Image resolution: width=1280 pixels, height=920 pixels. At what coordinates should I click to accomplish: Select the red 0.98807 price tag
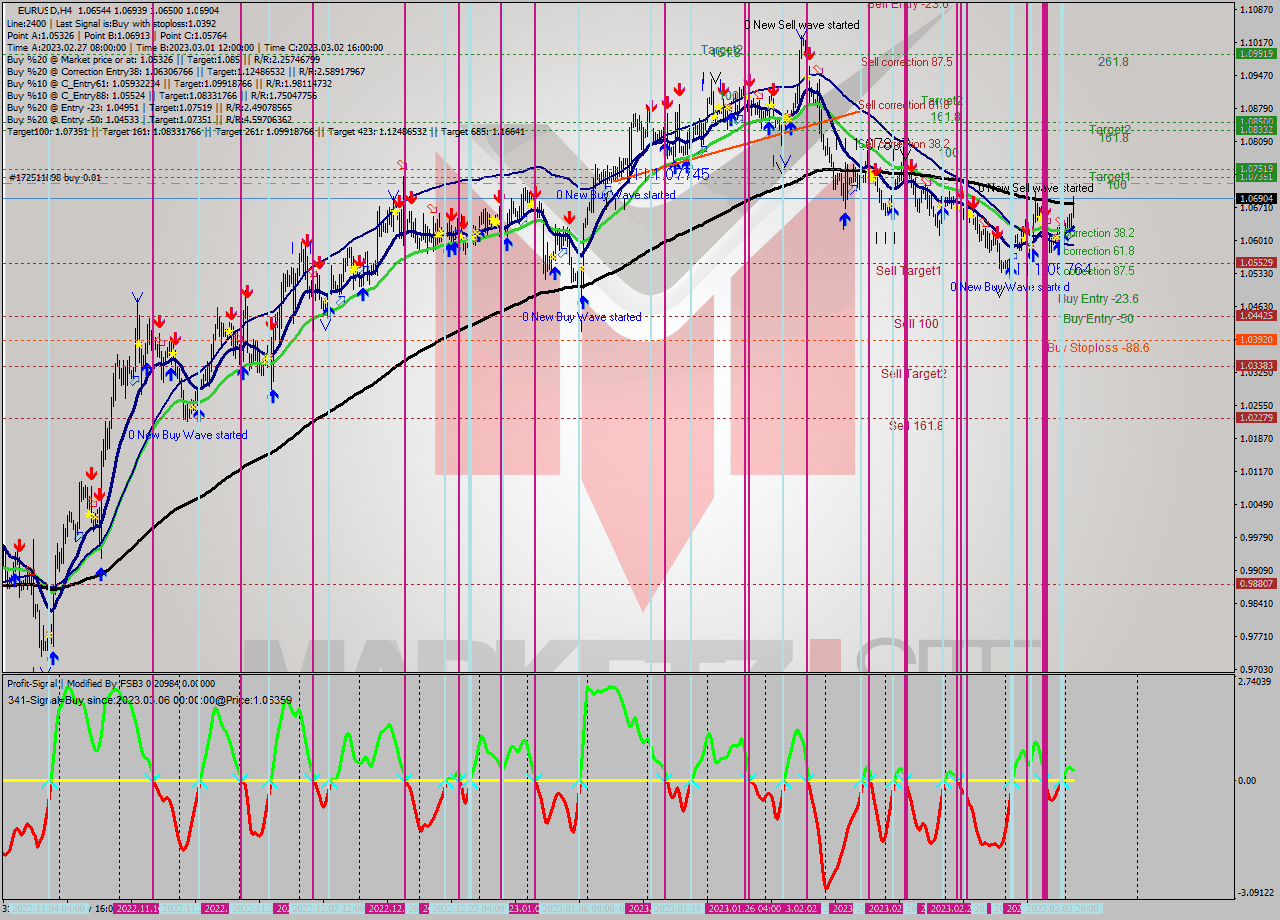click(x=1257, y=583)
